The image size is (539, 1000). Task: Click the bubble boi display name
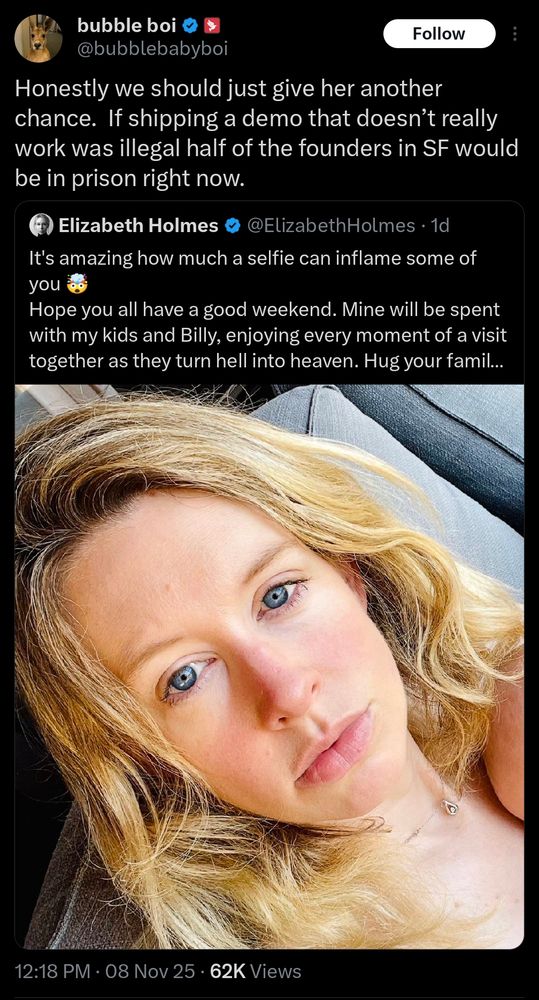pyautogui.click(x=127, y=26)
